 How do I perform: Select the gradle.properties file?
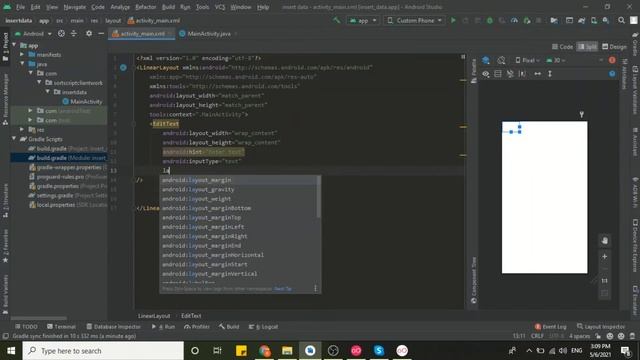[x=57, y=186]
